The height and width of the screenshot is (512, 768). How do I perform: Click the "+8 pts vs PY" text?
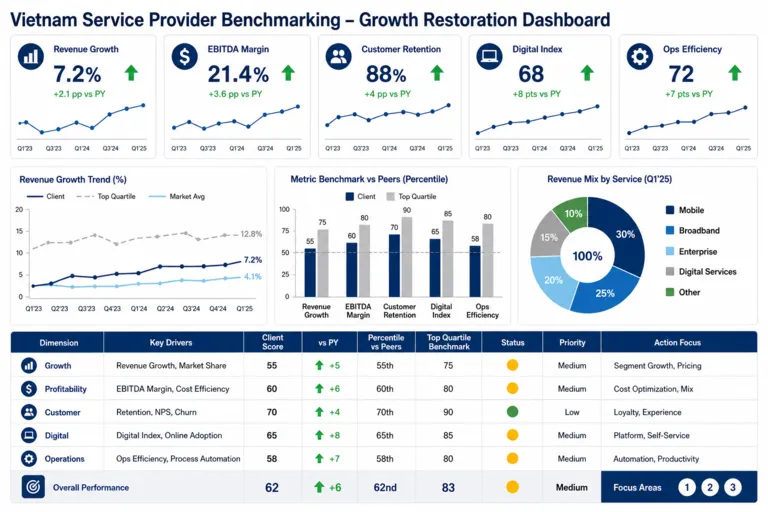[x=536, y=94]
